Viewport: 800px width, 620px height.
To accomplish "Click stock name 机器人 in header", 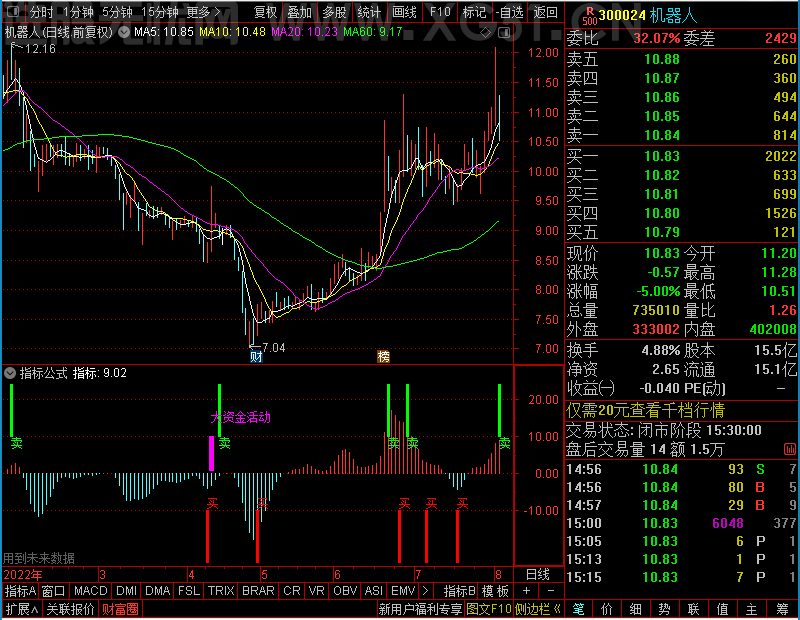I will tap(673, 16).
